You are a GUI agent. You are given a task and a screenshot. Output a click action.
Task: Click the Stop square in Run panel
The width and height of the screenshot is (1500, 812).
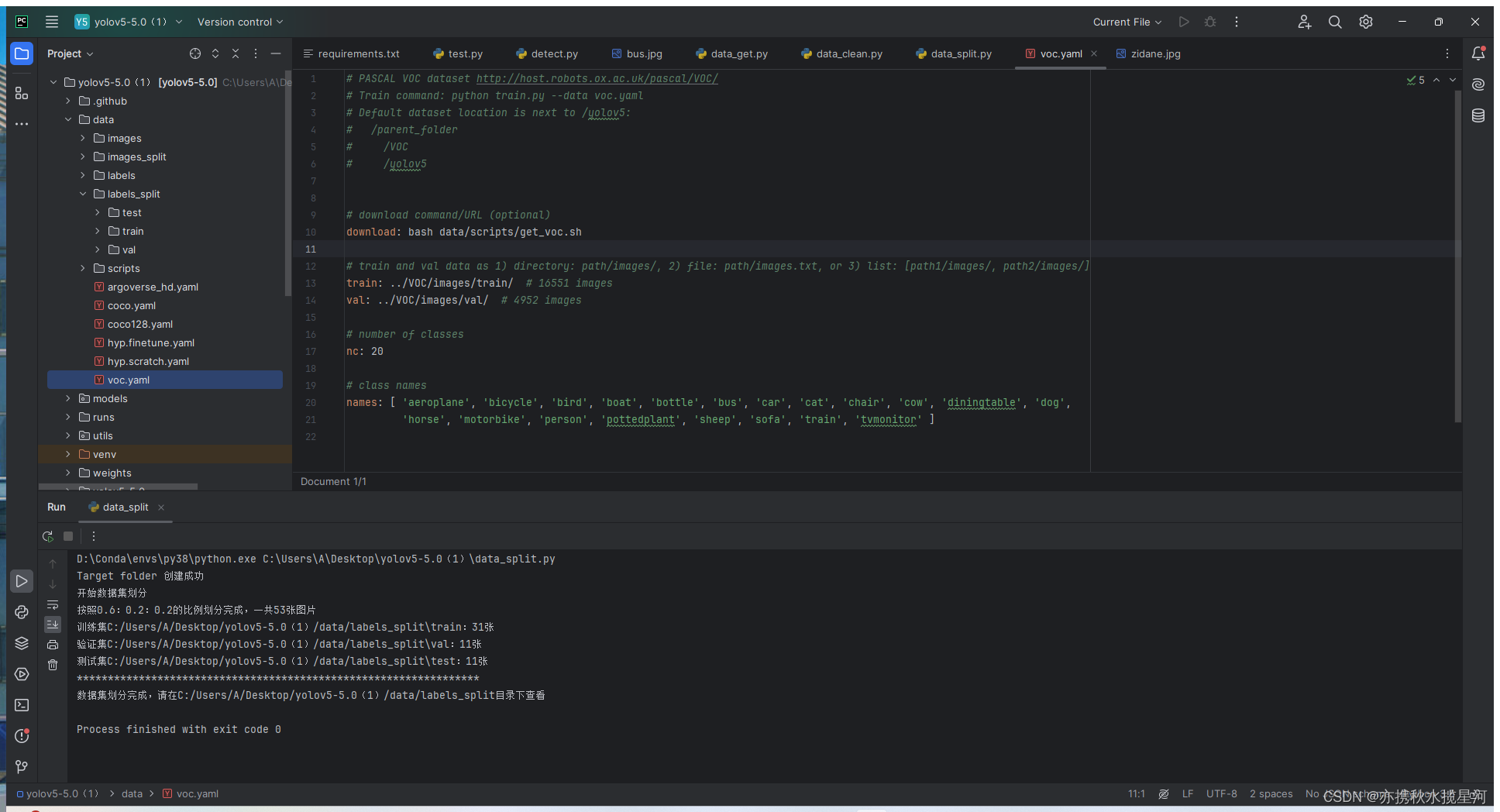coord(68,536)
